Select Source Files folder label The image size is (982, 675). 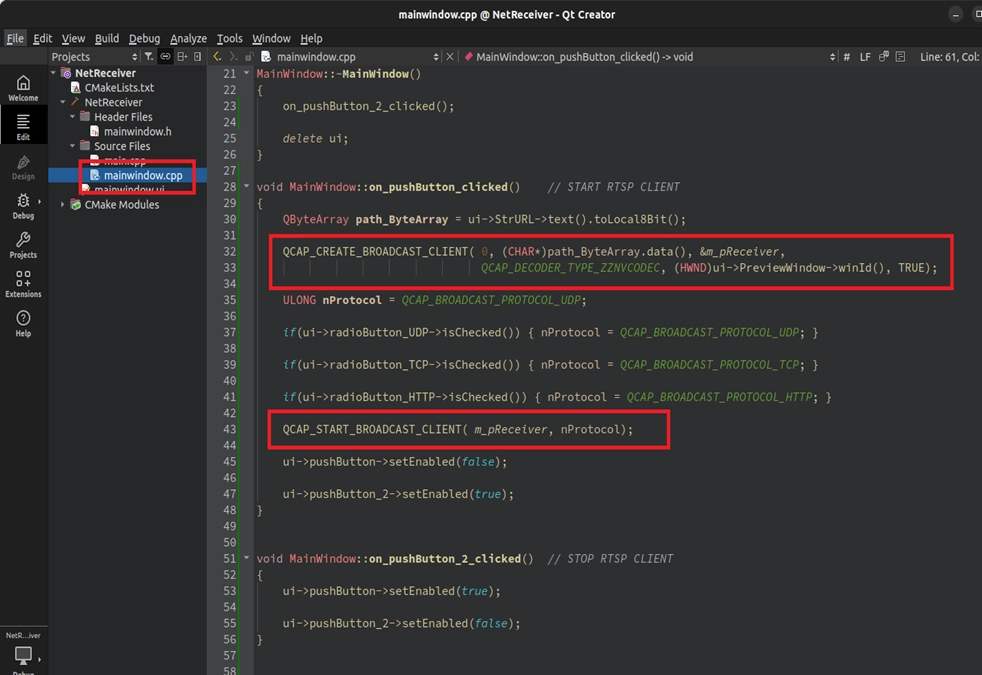(121, 146)
